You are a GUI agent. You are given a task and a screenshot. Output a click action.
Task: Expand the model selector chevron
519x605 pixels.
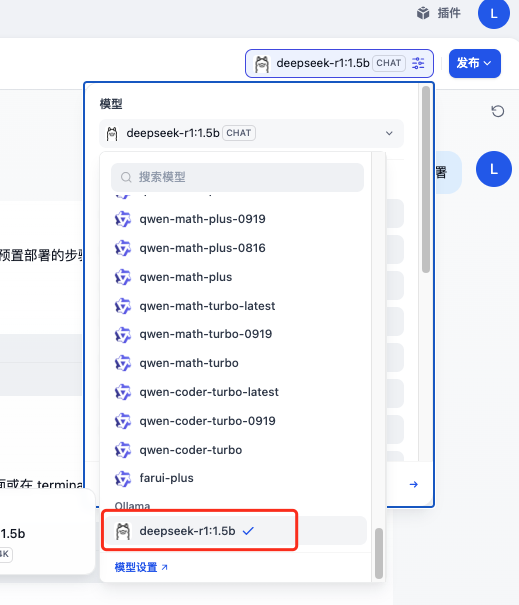[389, 134]
